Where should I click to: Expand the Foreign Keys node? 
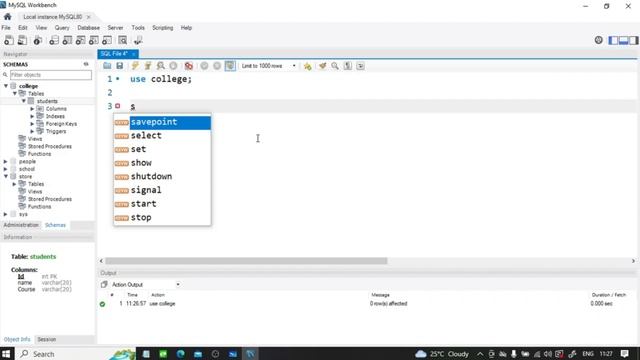pyautogui.click(x=32, y=124)
